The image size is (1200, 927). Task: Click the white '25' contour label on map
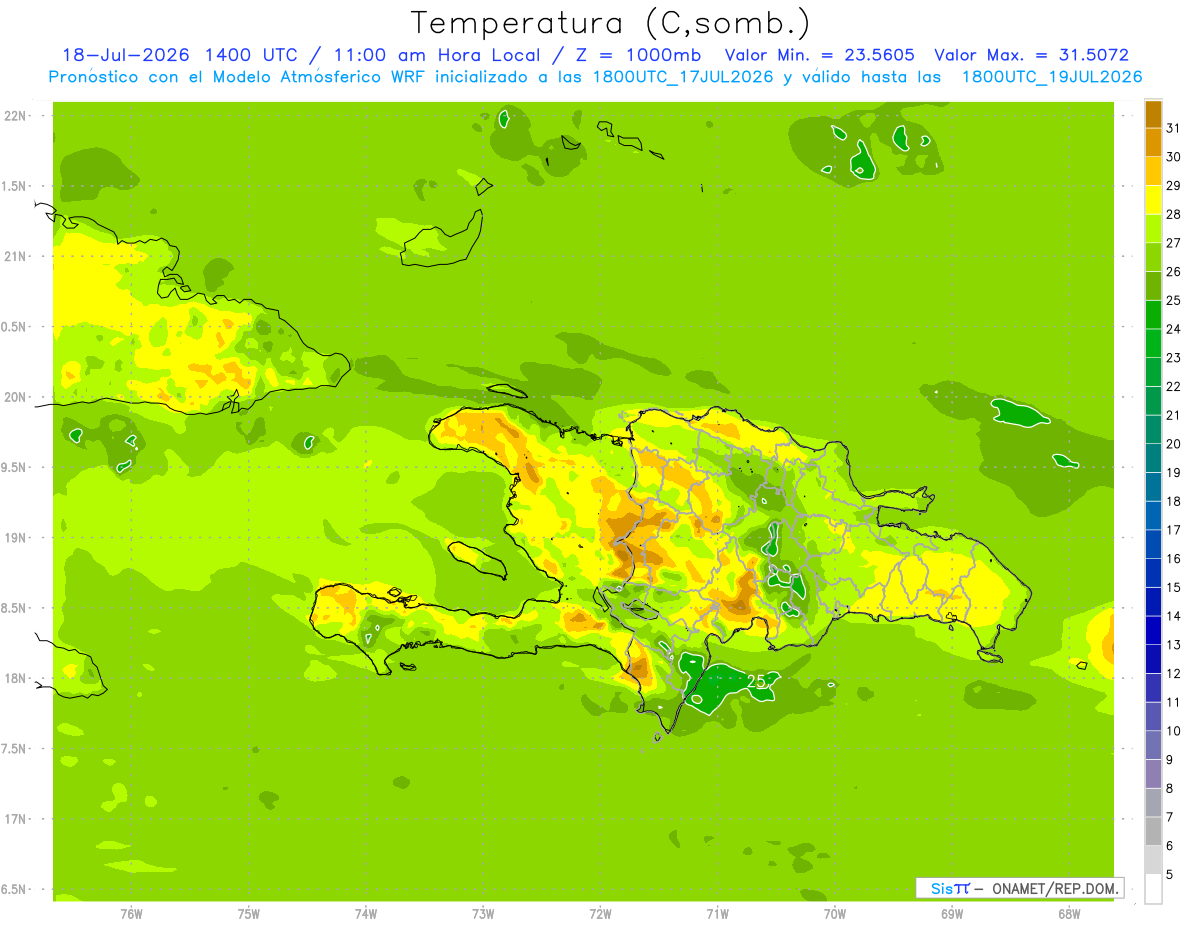point(757,681)
